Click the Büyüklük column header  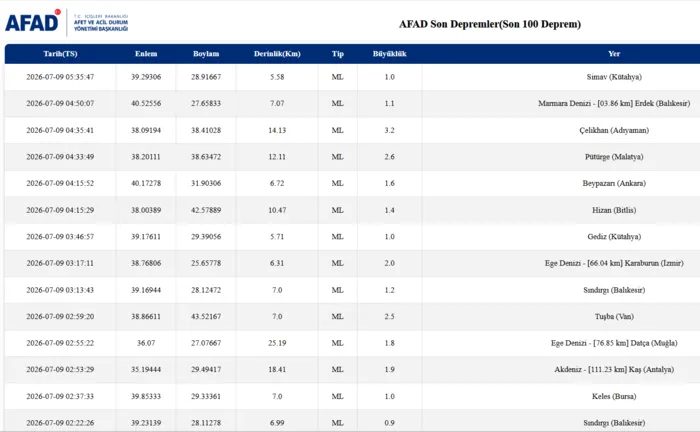[x=389, y=54]
